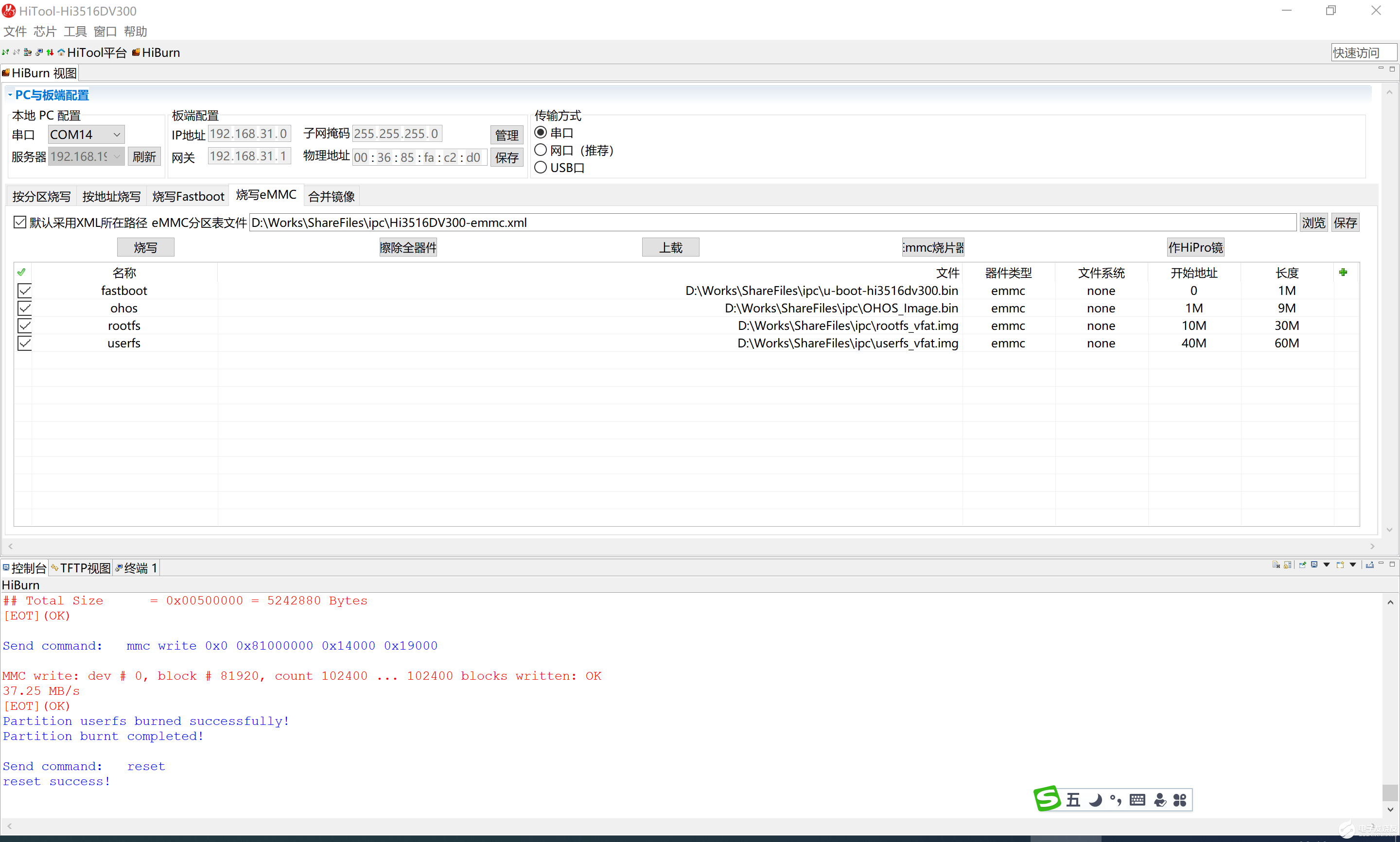
Task: Open the four-leaf toolbox icon in IME bar
Action: click(1180, 800)
